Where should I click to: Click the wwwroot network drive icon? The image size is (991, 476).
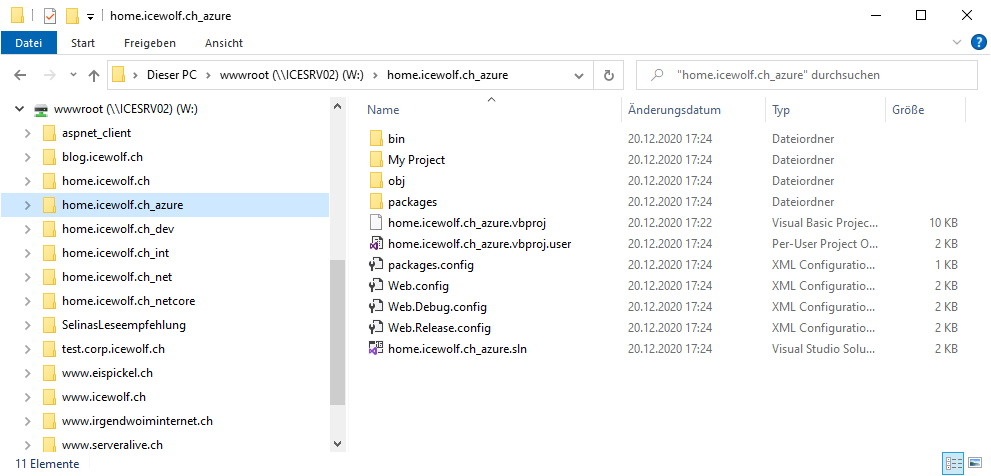click(41, 109)
